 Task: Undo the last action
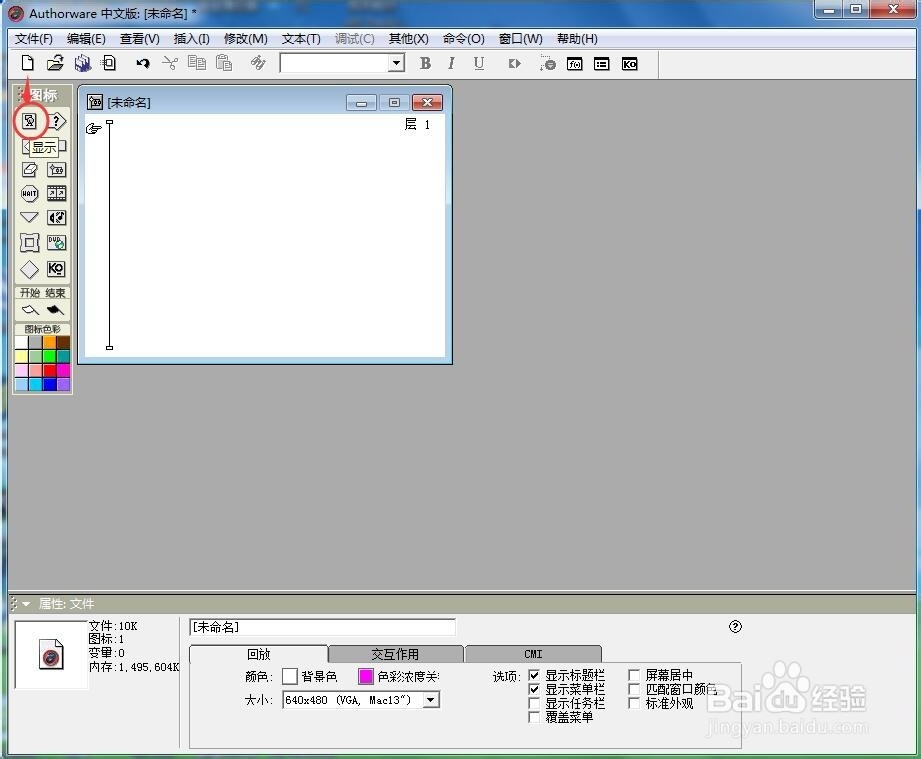coord(142,63)
